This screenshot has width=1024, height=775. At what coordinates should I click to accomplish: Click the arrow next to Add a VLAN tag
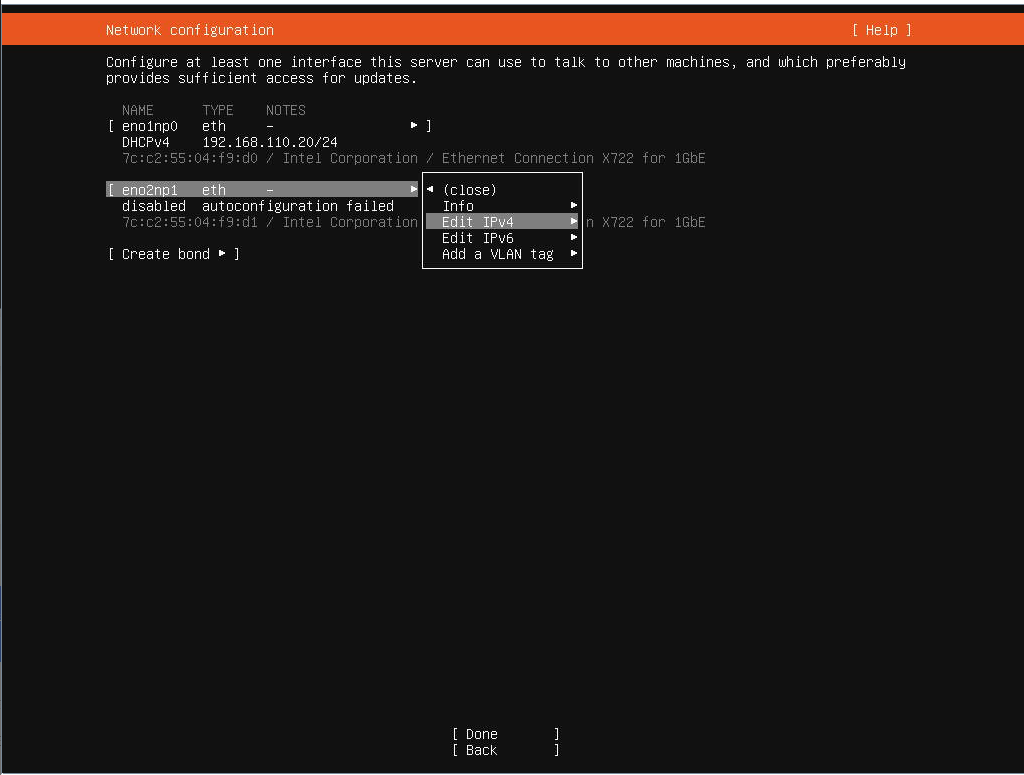click(574, 254)
